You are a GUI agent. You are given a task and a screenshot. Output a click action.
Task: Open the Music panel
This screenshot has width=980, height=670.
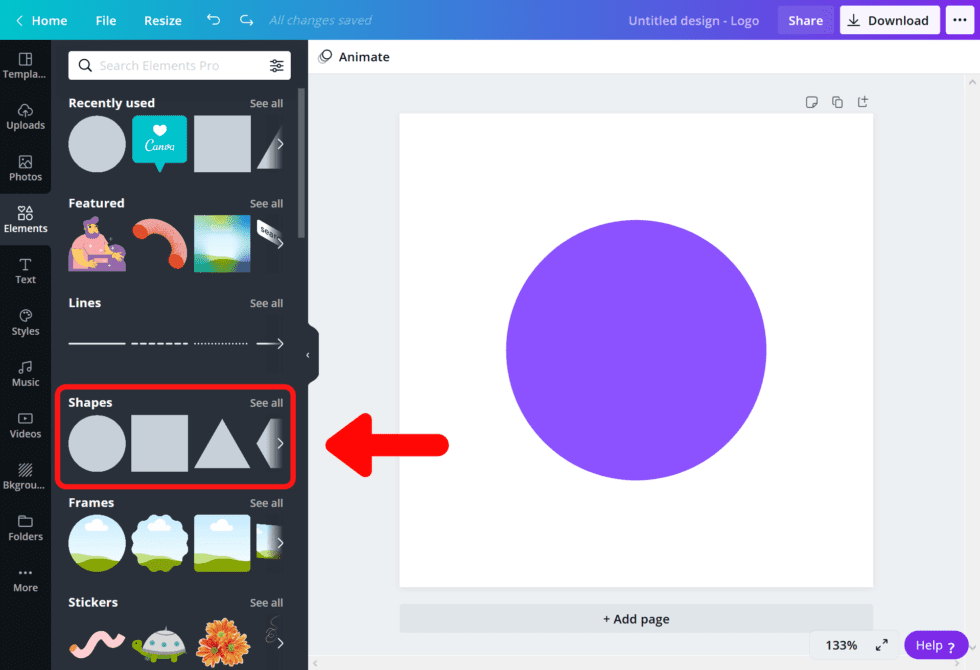(25, 371)
